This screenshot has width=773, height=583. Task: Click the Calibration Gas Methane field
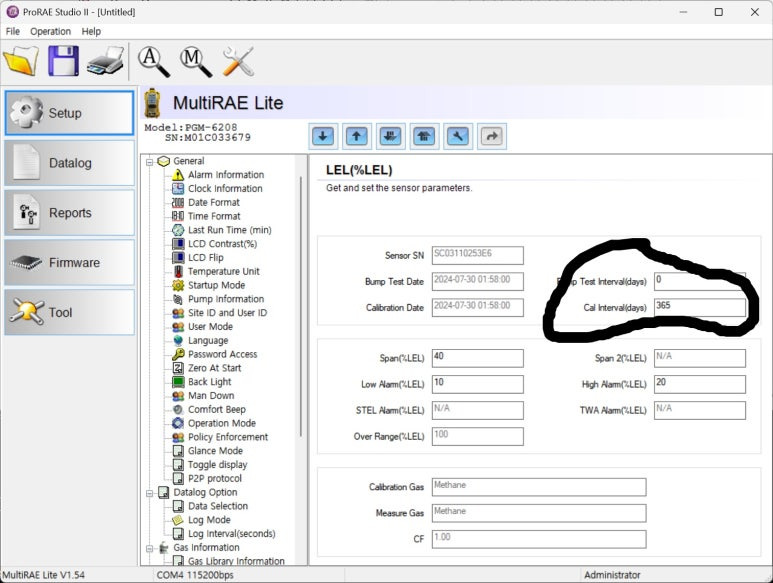pos(539,487)
